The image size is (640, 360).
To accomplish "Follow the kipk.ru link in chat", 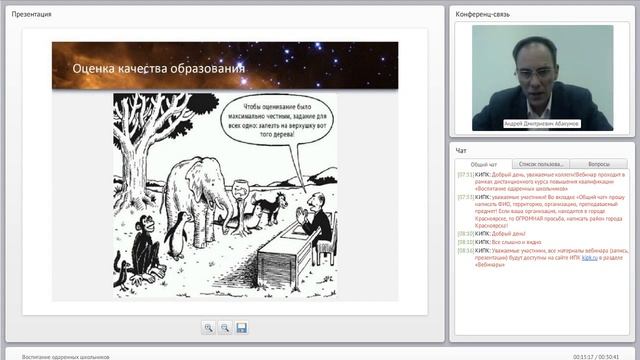I will point(589,258).
